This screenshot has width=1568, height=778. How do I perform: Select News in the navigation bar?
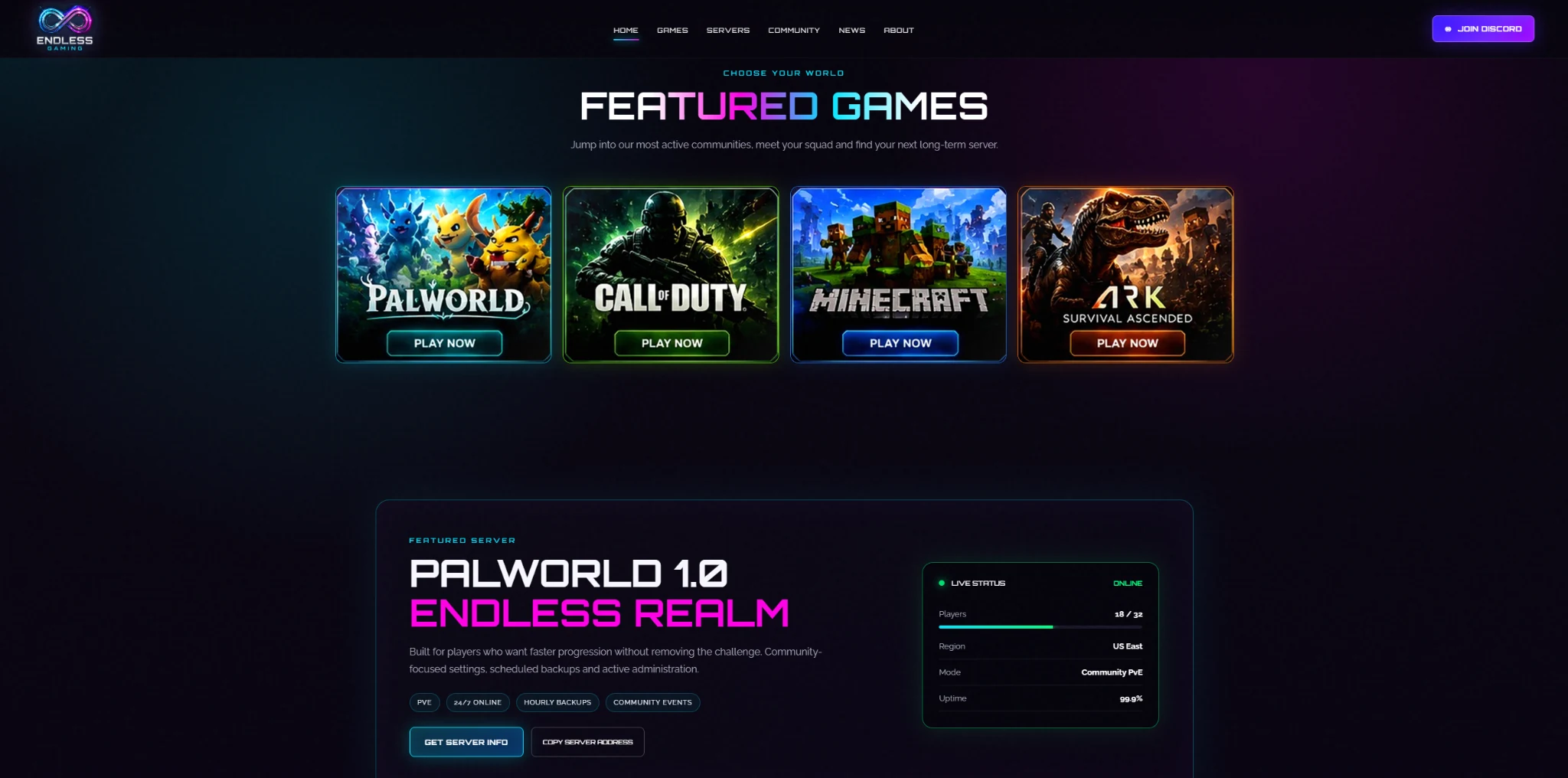click(851, 31)
